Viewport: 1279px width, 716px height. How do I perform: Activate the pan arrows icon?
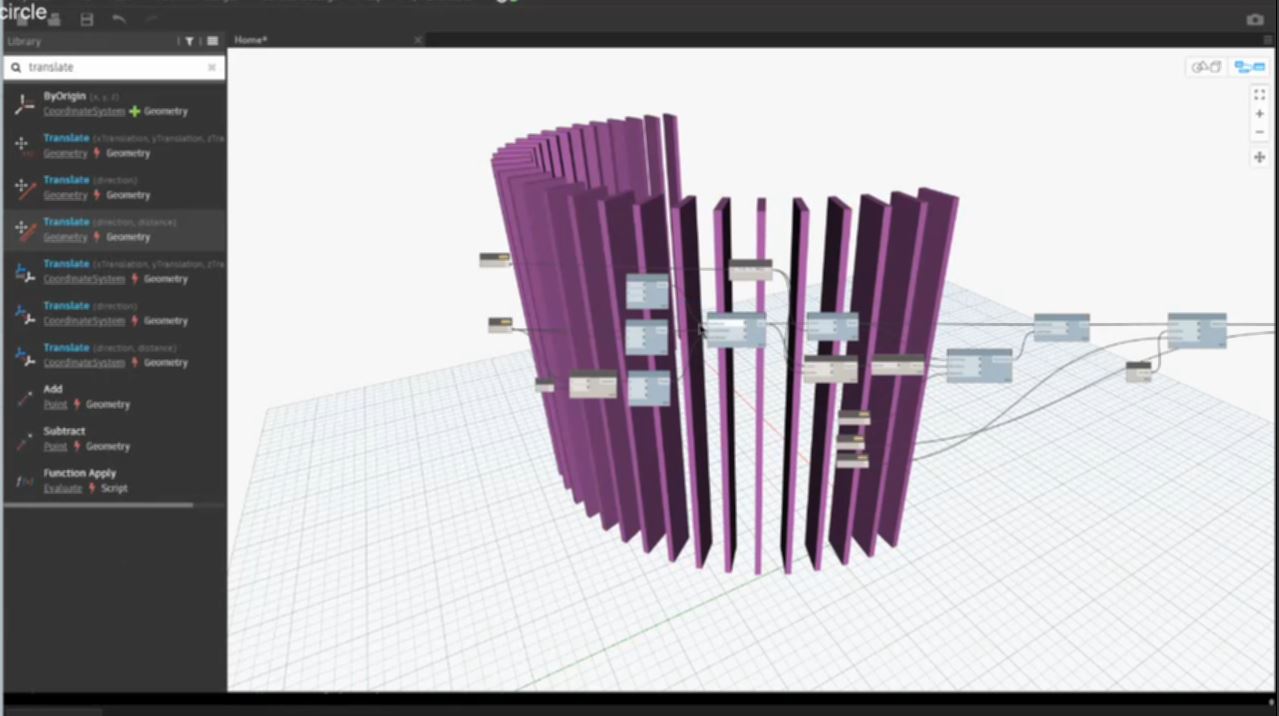[x=1259, y=157]
